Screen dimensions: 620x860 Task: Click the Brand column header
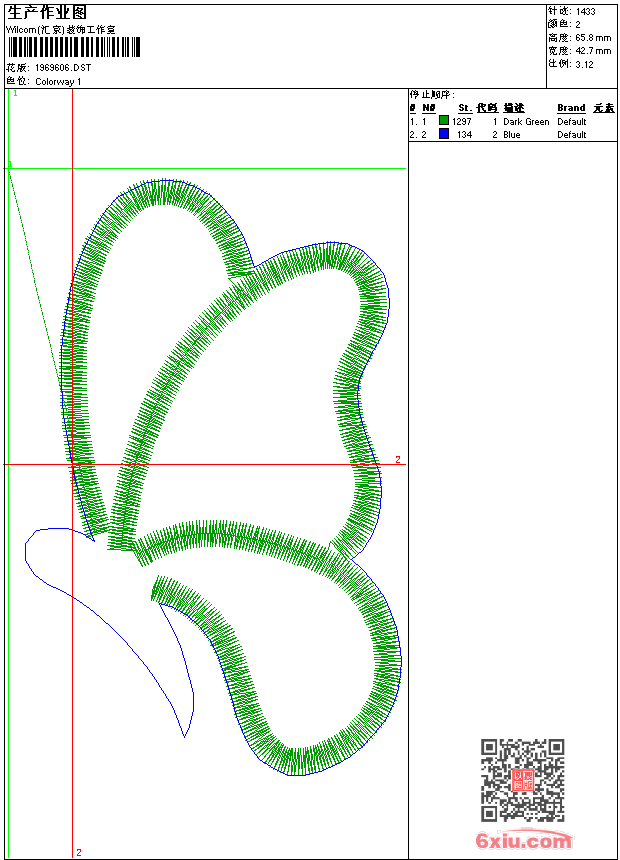(x=571, y=108)
